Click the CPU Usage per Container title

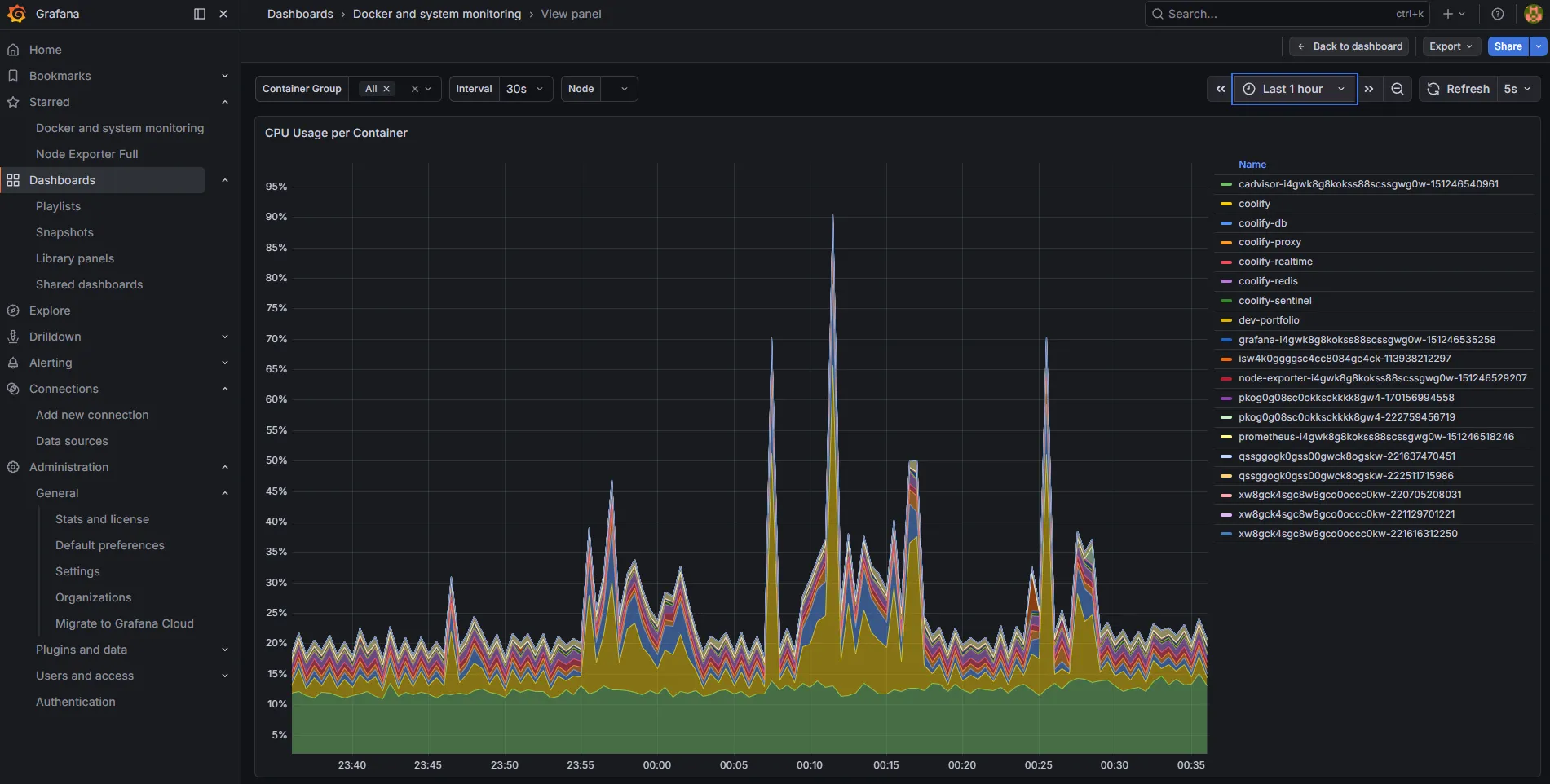coord(336,133)
